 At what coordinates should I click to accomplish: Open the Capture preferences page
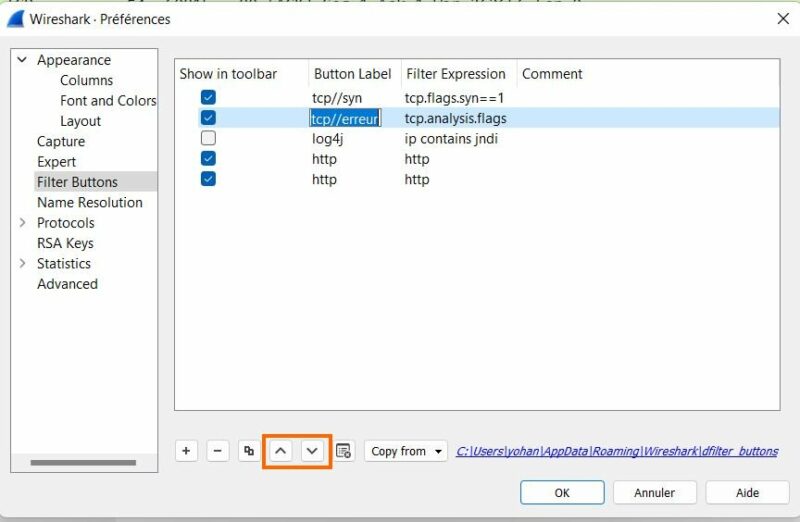[x=61, y=141]
